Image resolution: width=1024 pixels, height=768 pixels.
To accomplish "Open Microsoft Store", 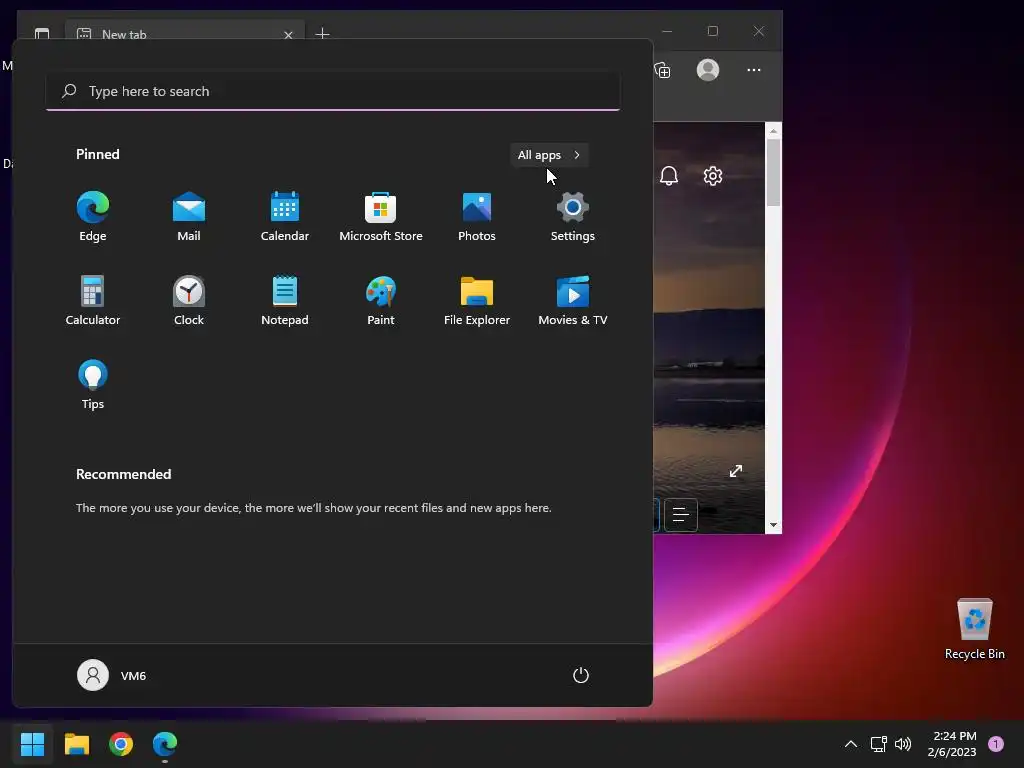I will point(381,217).
